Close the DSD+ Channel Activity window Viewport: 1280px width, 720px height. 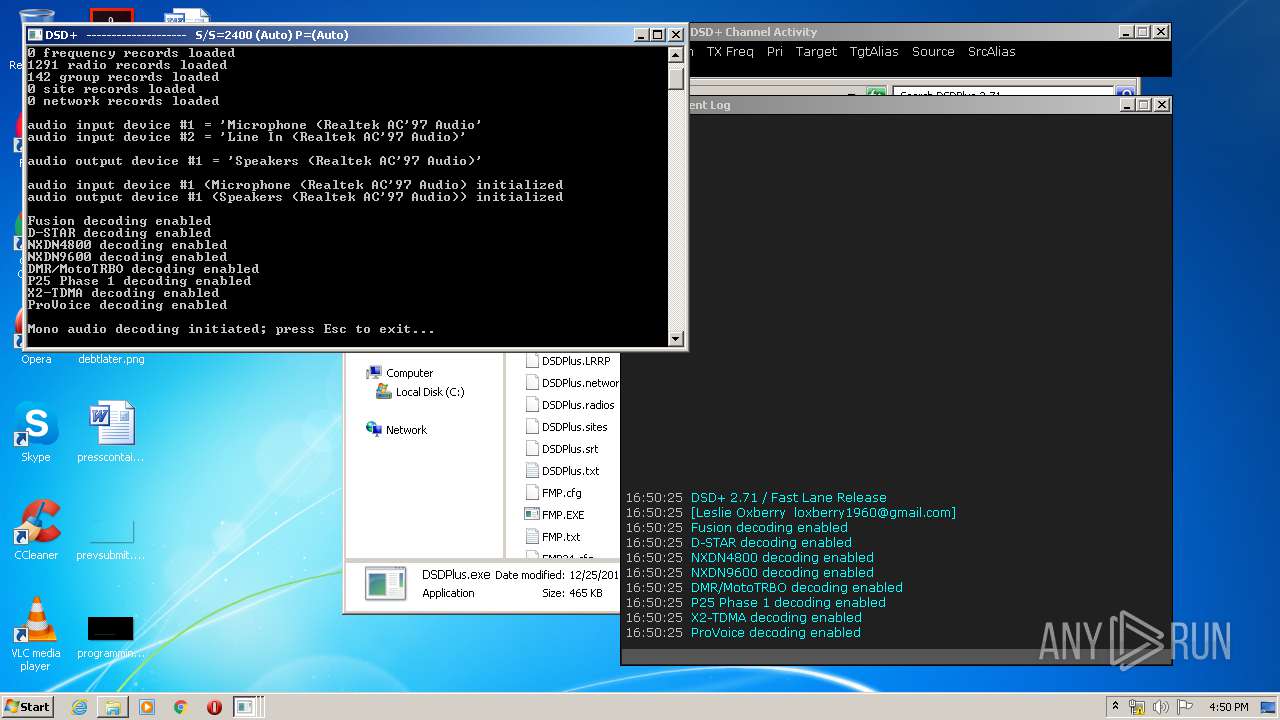coord(1160,32)
